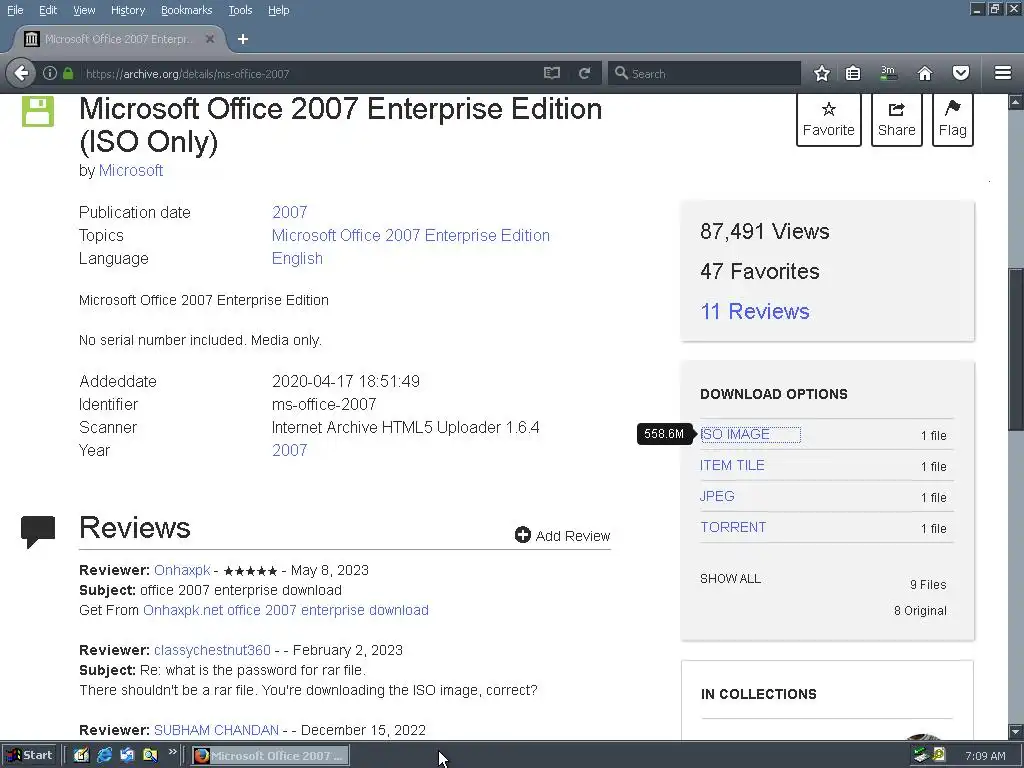Open the Help menu
Viewport: 1024px width, 768px height.
279,10
